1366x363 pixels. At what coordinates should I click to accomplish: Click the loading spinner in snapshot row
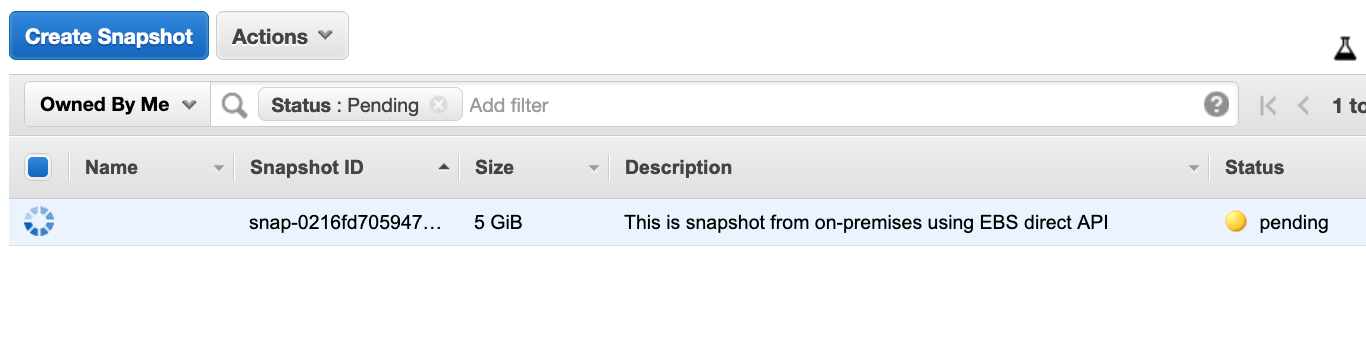pos(38,222)
